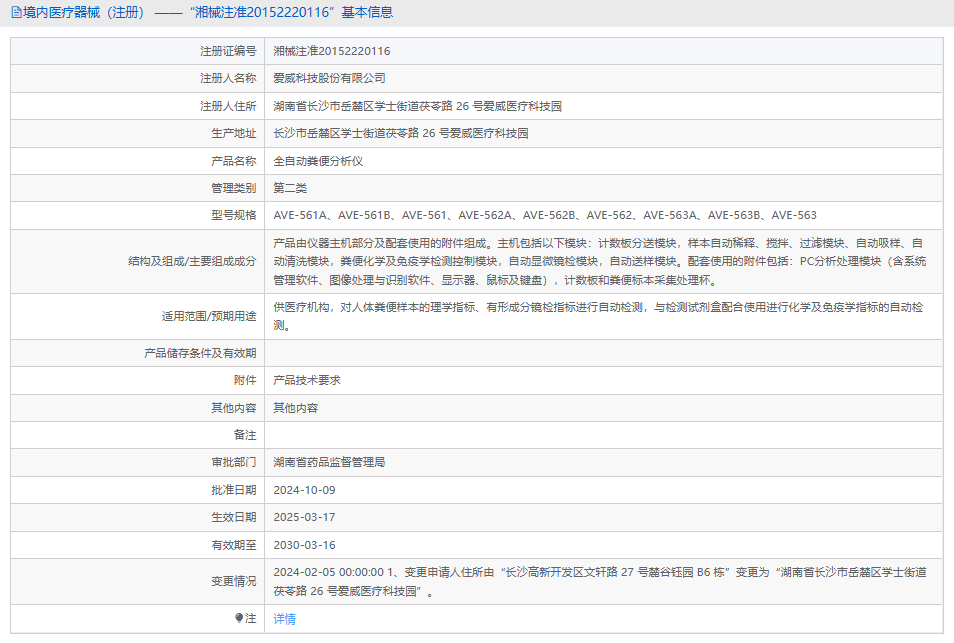Click registrant name 爱威科技股份有限公司

[329, 78]
